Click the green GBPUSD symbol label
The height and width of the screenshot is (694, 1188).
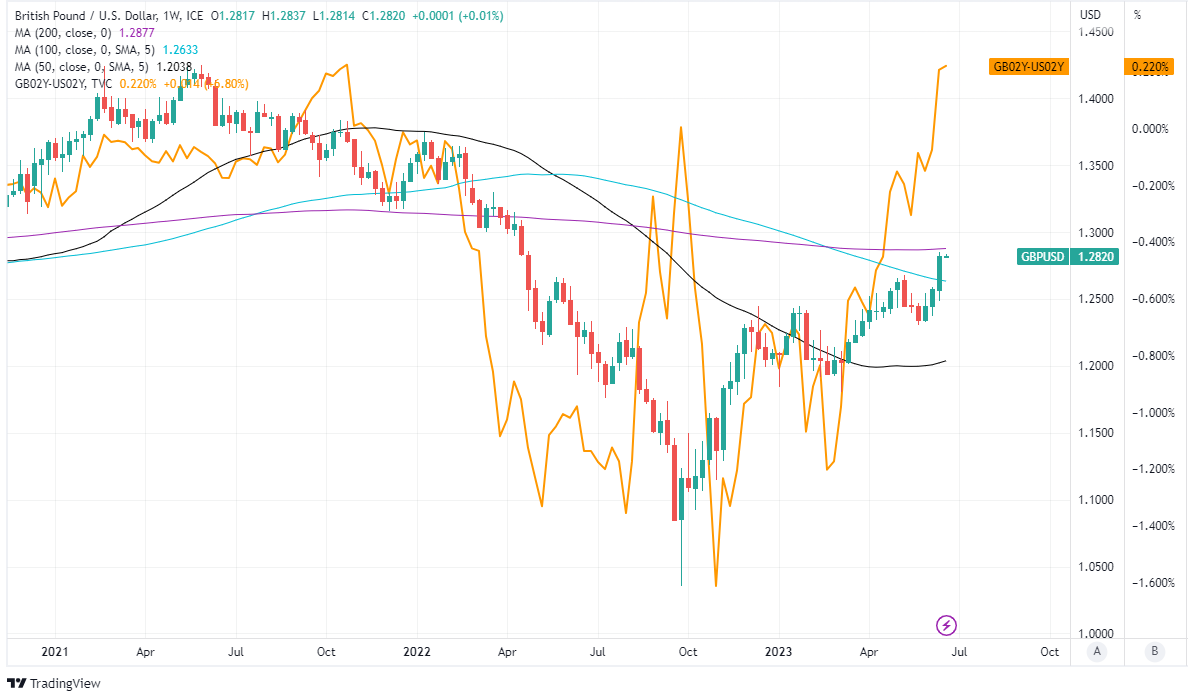pyautogui.click(x=1040, y=257)
